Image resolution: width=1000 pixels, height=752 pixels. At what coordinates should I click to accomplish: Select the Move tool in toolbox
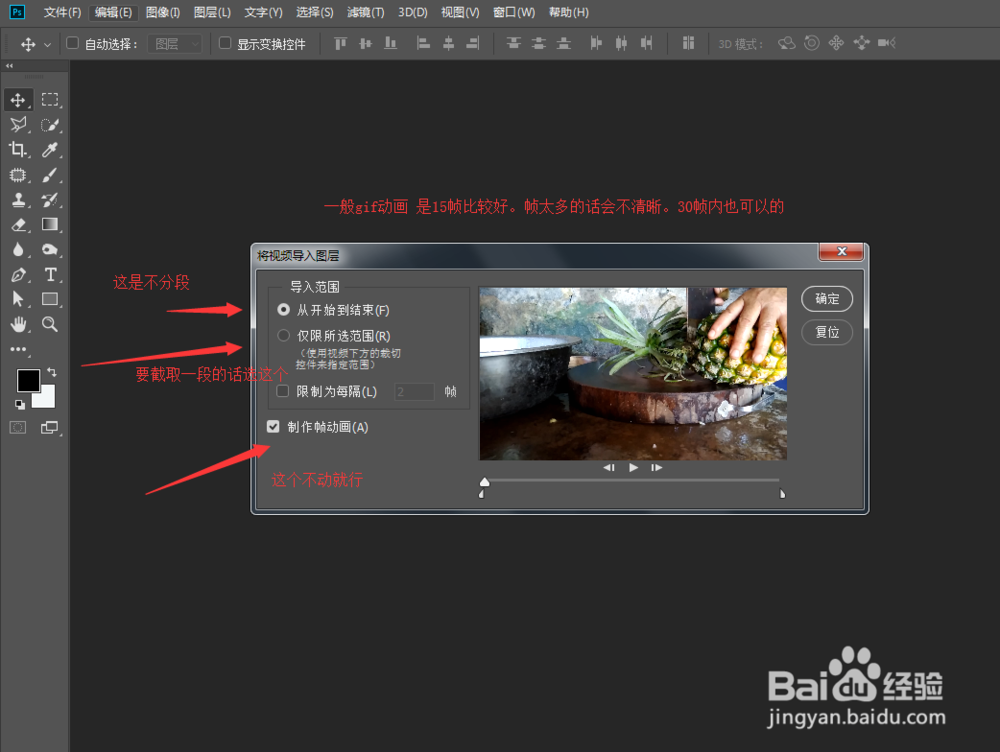pyautogui.click(x=18, y=100)
